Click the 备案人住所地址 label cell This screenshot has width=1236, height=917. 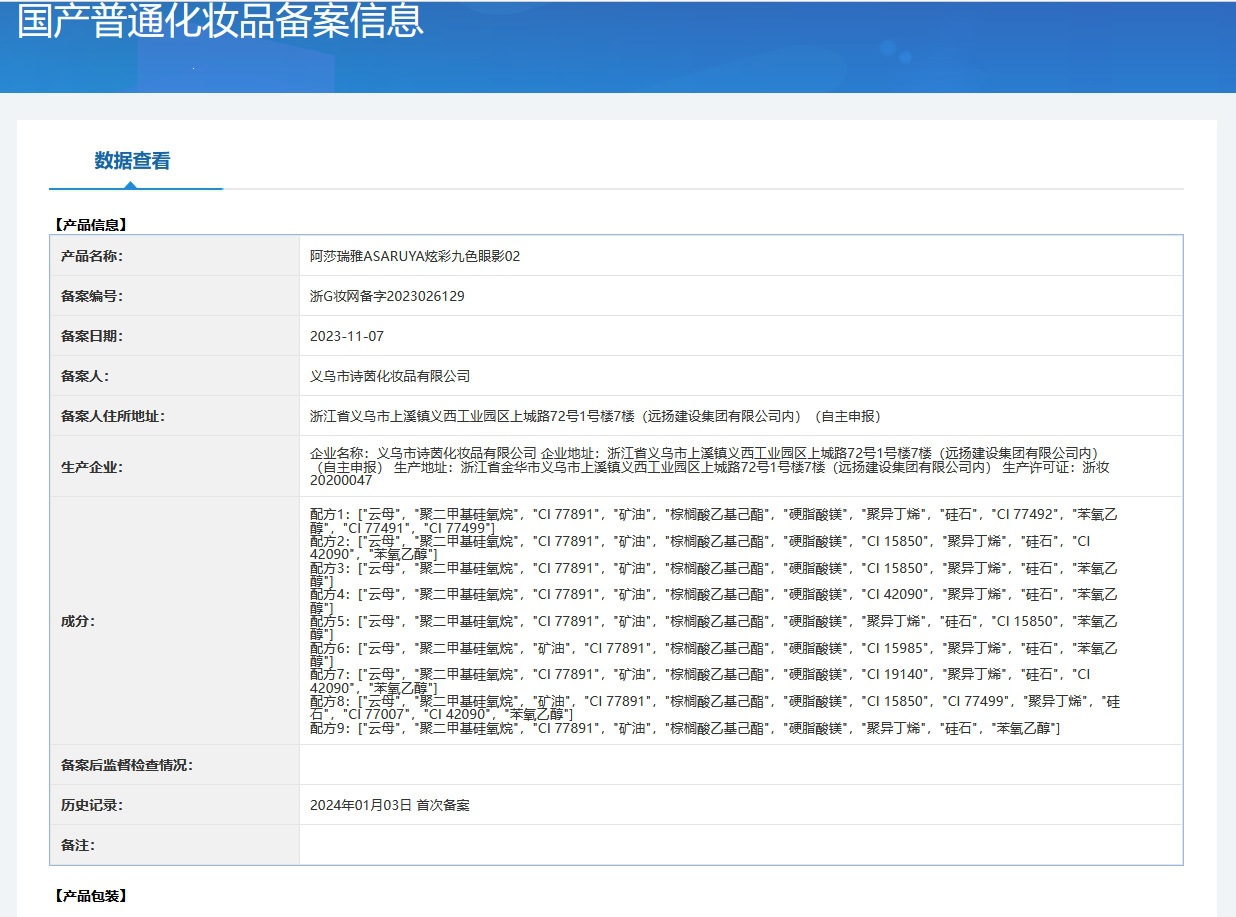(x=175, y=416)
